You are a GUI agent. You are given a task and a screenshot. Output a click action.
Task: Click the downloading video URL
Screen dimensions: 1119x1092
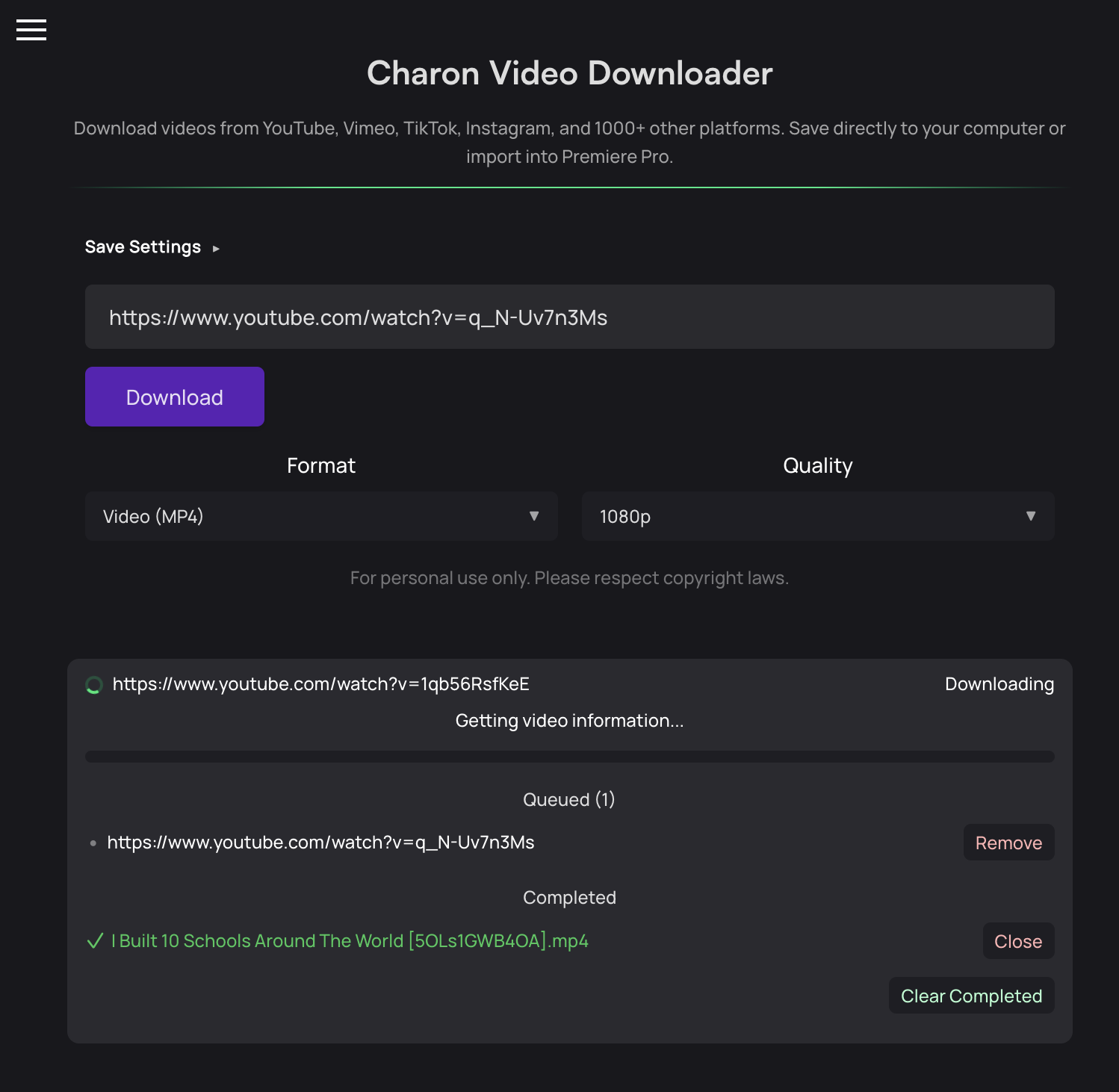coord(321,683)
